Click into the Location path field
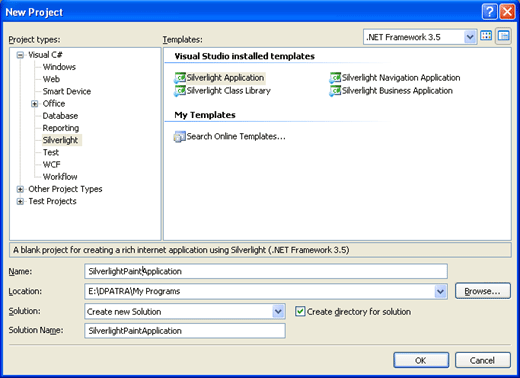 point(260,292)
